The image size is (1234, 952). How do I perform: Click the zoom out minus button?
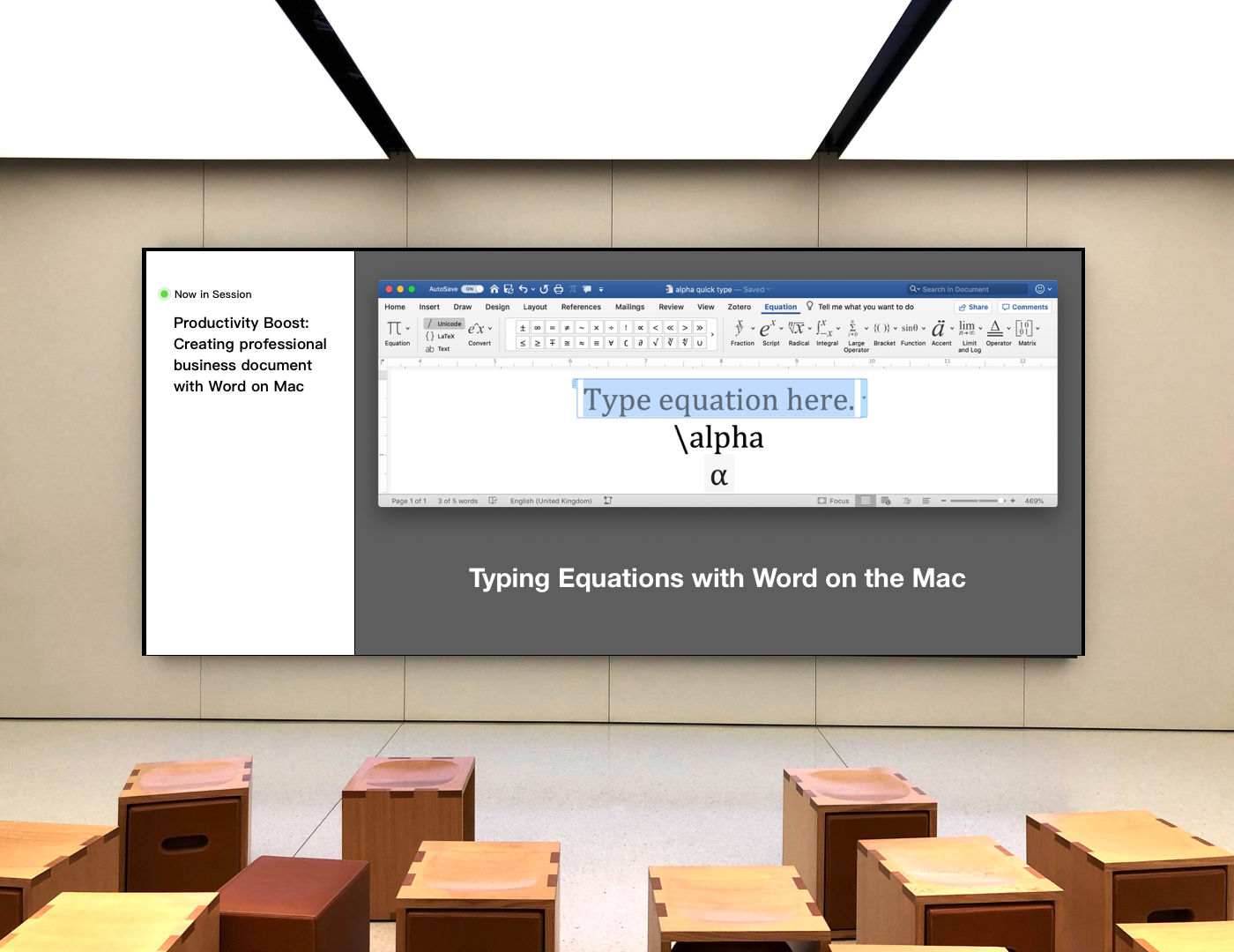pyautogui.click(x=943, y=501)
